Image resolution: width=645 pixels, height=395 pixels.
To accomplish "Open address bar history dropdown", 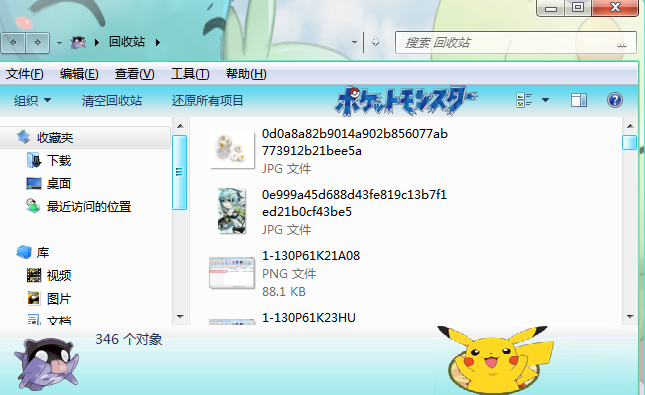I will [x=354, y=42].
